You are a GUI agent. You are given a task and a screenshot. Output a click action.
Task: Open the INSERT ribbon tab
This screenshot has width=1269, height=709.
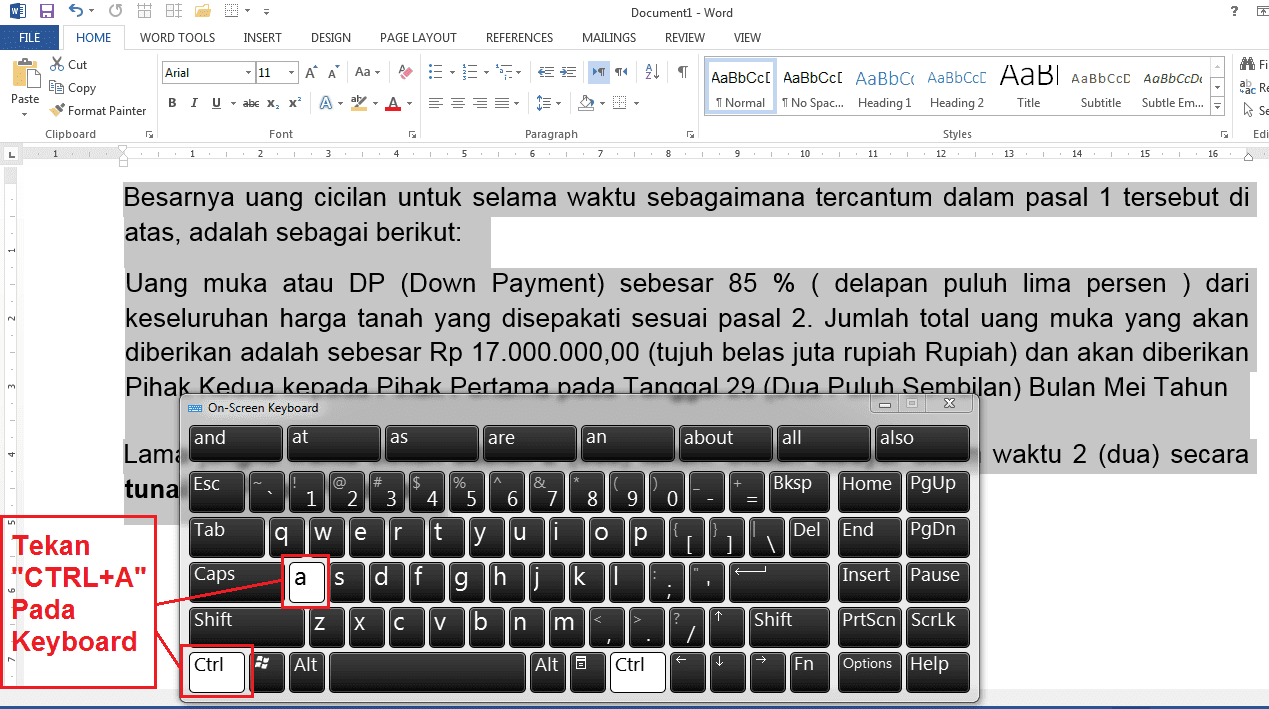pos(262,38)
